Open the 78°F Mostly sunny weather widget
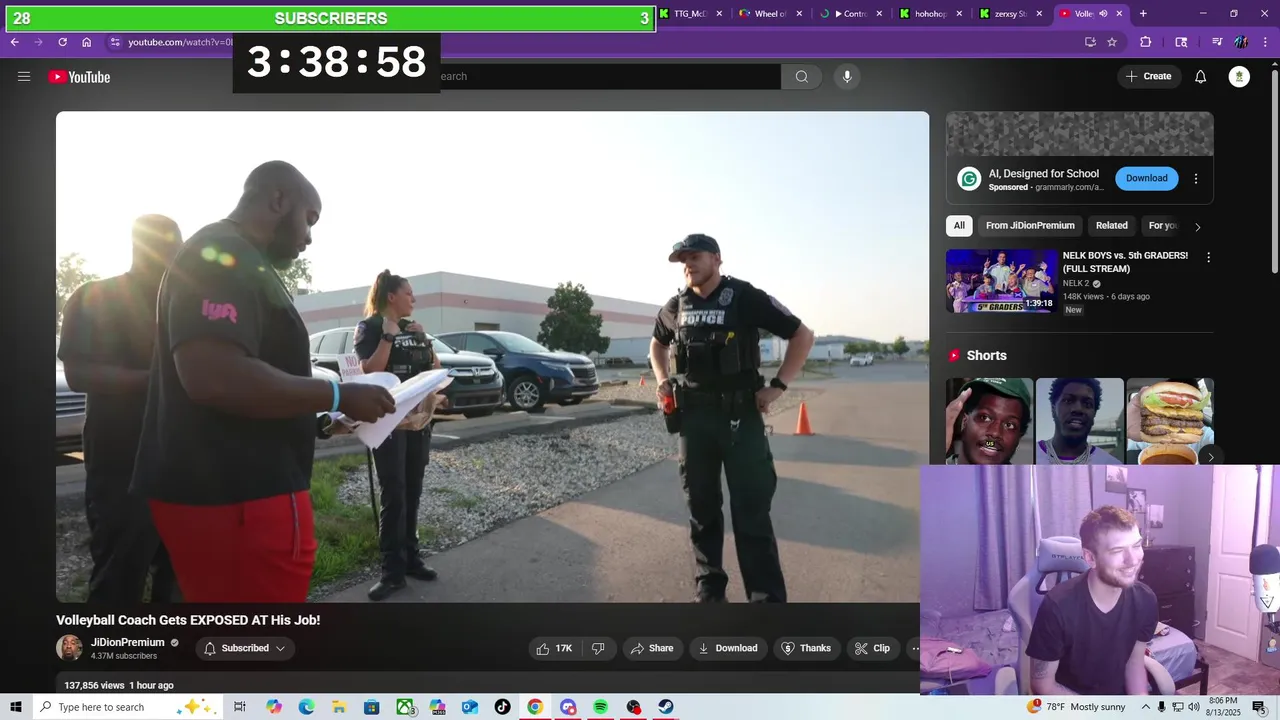The width and height of the screenshot is (1280, 720). tap(1078, 707)
